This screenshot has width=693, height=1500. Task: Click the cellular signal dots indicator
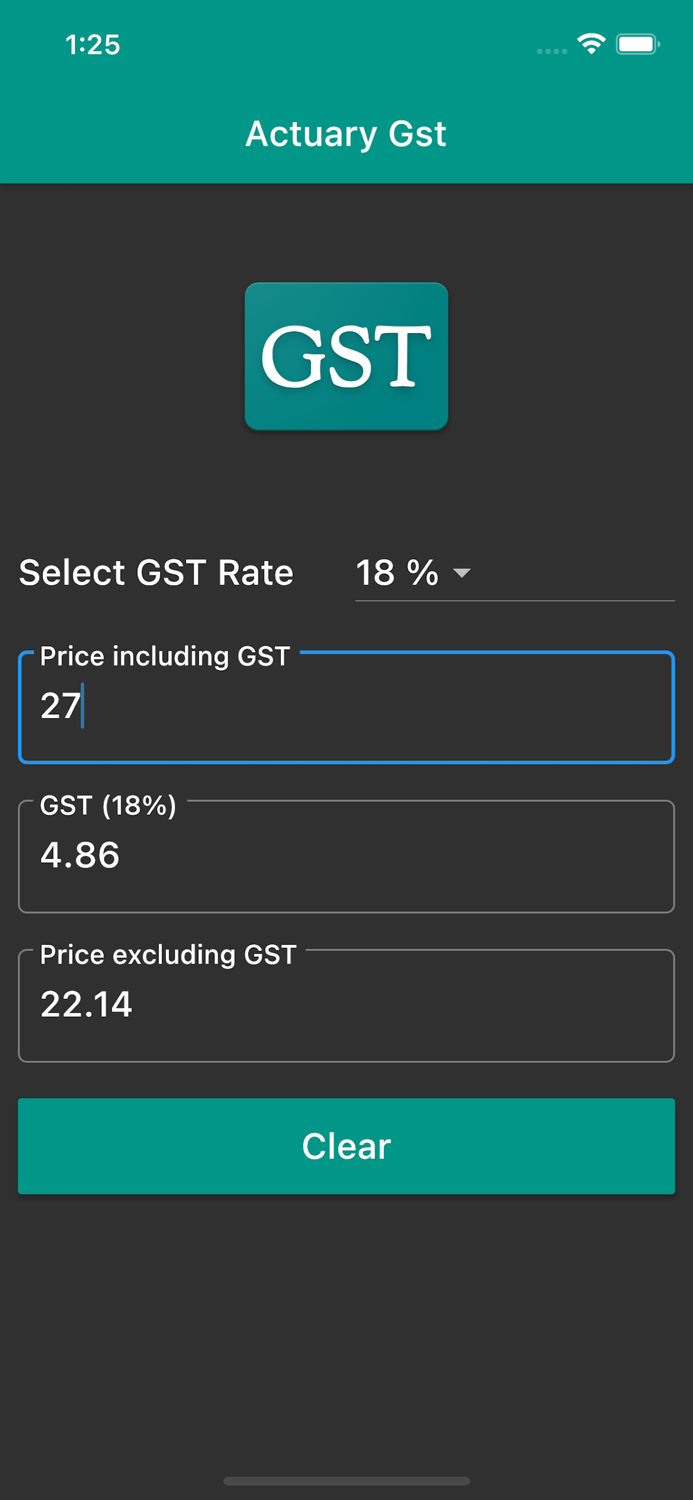[551, 52]
